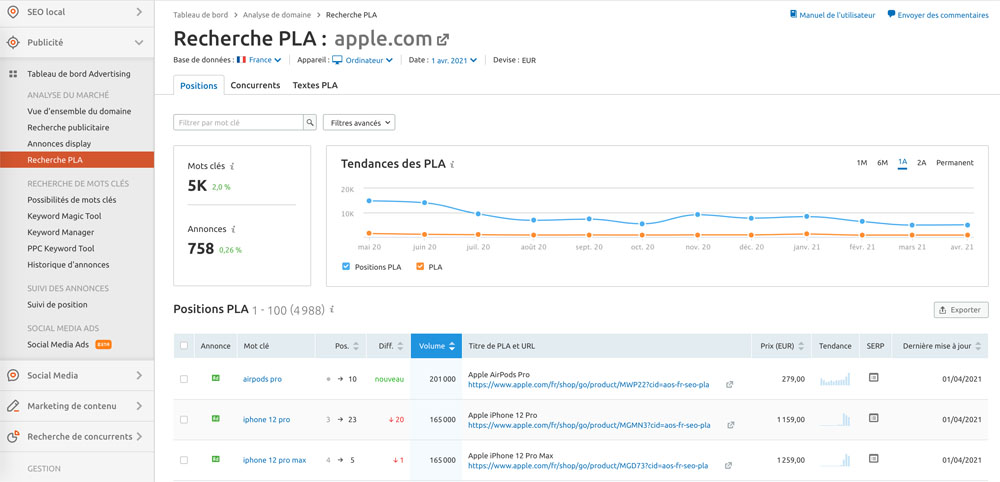
Task: Check the airpods pro row checkbox
Action: [x=184, y=379]
